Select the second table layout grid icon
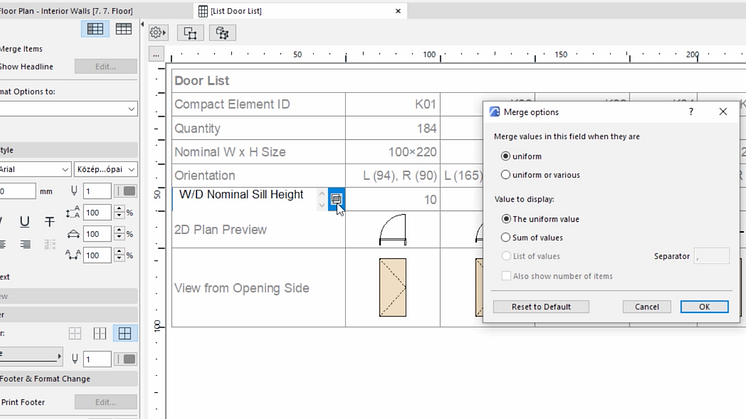This screenshot has width=746, height=419. point(124,29)
